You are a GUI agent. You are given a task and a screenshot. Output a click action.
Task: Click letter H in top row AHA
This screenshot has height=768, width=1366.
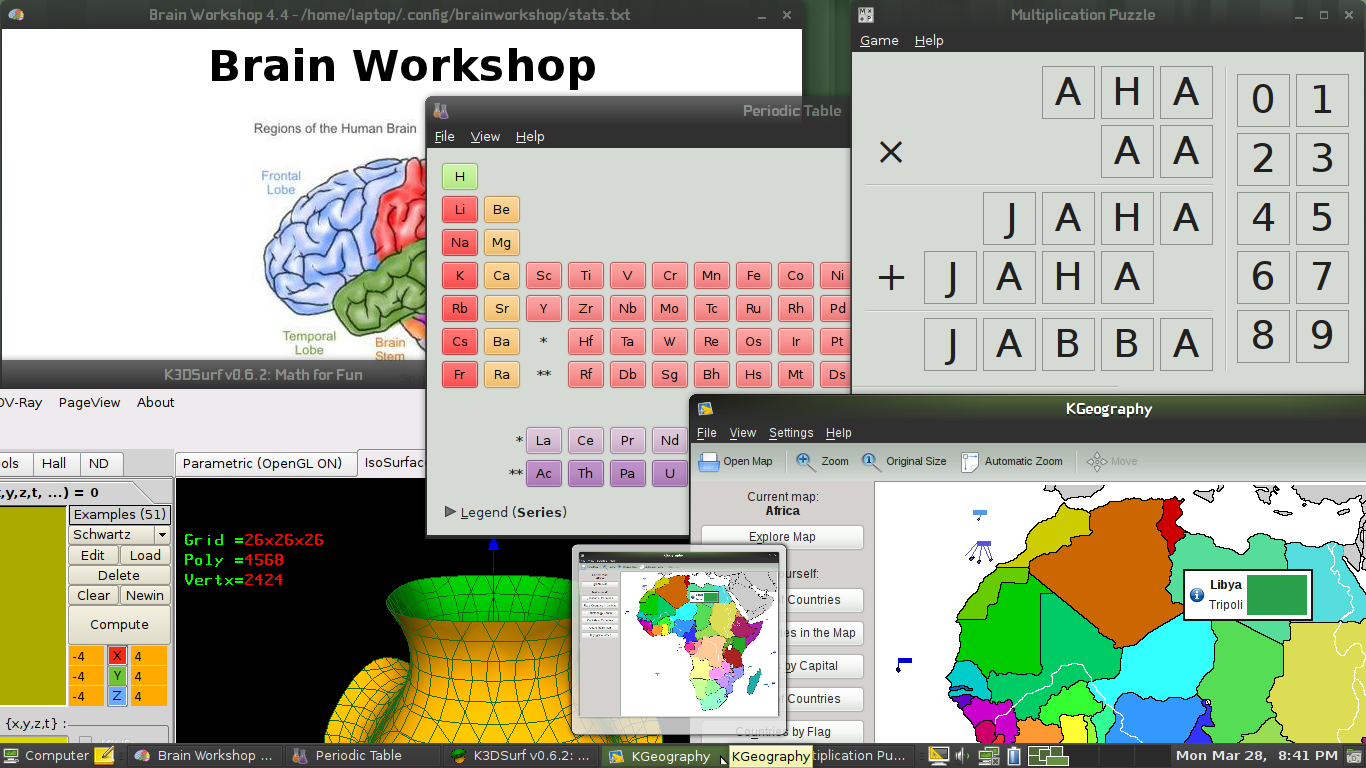click(x=1127, y=93)
